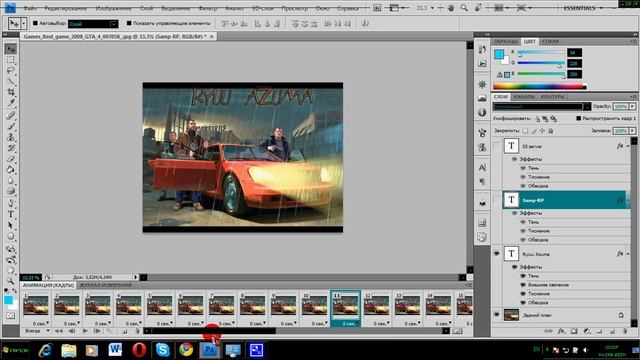Switch to the Образцы tab
The image size is (640, 360).
click(x=505, y=42)
